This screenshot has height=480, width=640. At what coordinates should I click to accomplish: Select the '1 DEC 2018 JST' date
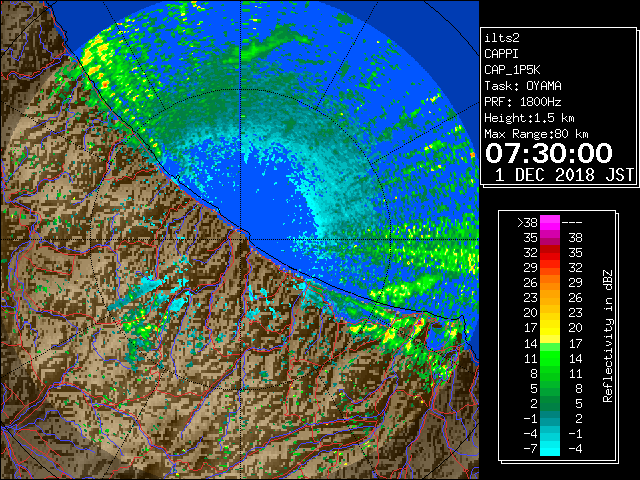point(564,175)
